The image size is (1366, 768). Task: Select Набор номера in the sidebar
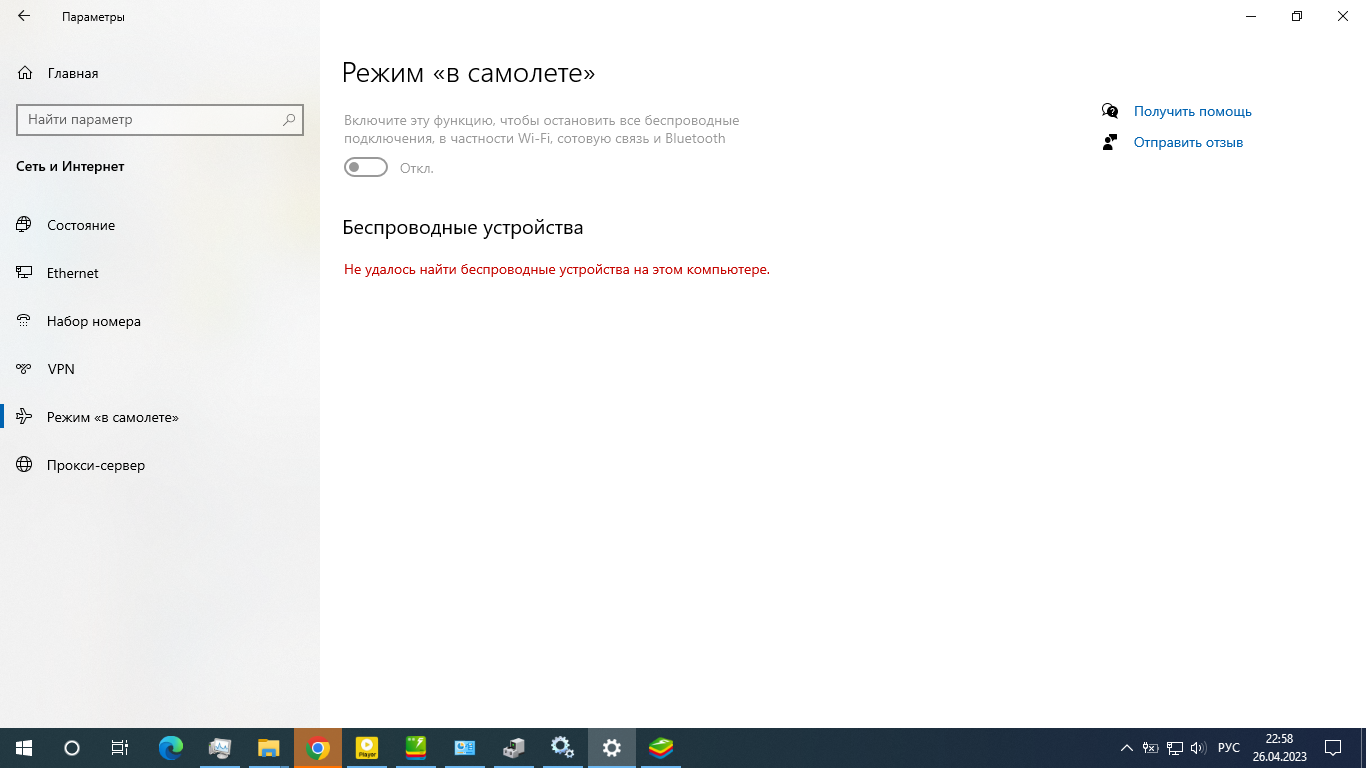(160, 321)
